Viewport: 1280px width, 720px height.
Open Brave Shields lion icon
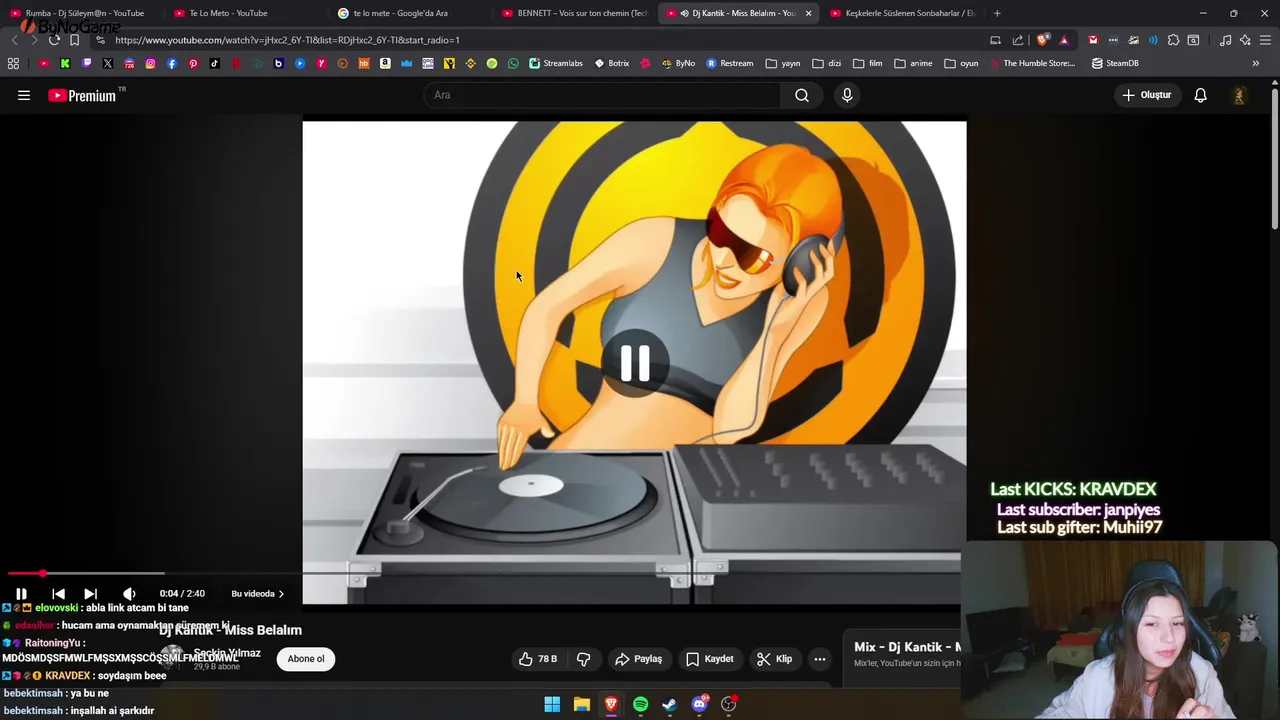click(x=1043, y=40)
